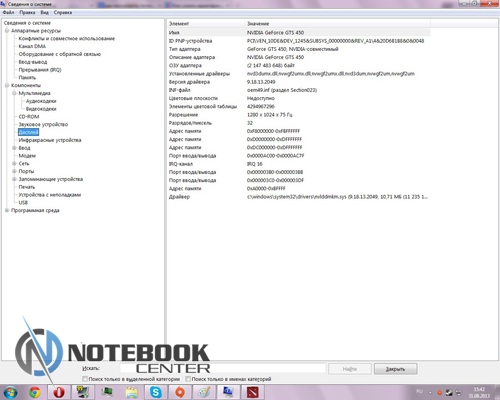Select the Драйвер row
The height and width of the screenshot is (400, 500).
pos(298,197)
